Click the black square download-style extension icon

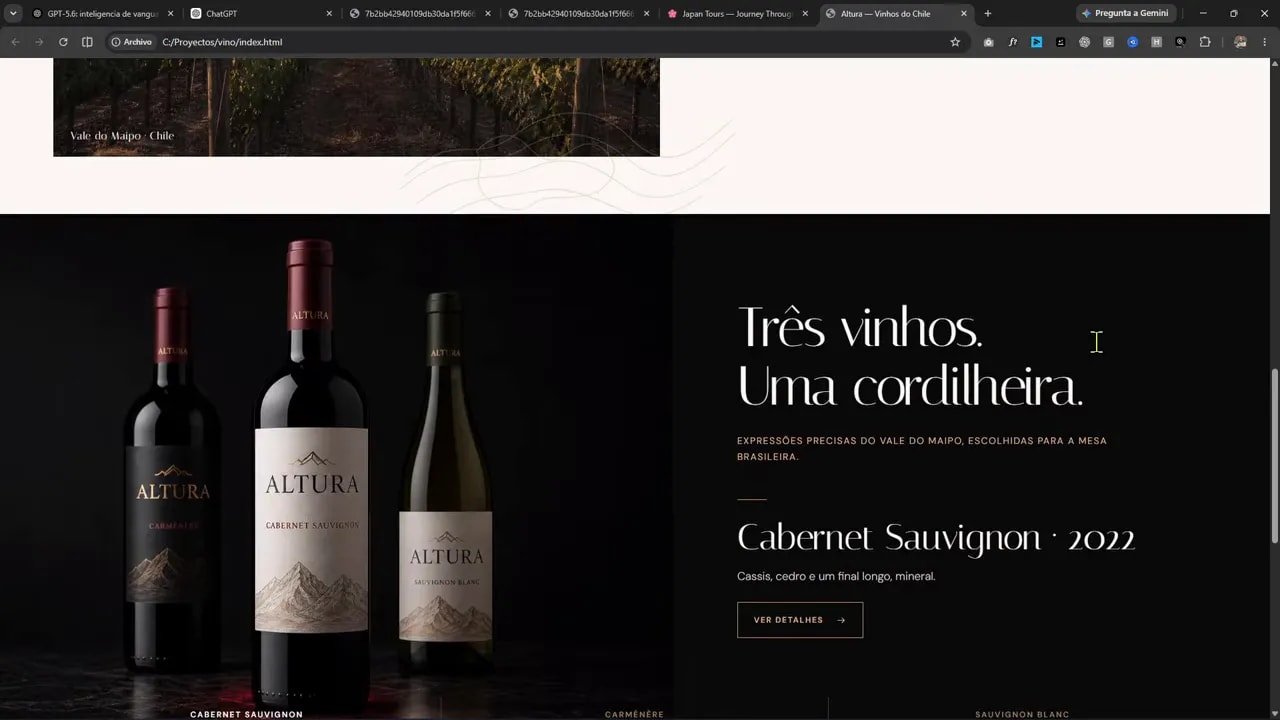click(x=1060, y=42)
